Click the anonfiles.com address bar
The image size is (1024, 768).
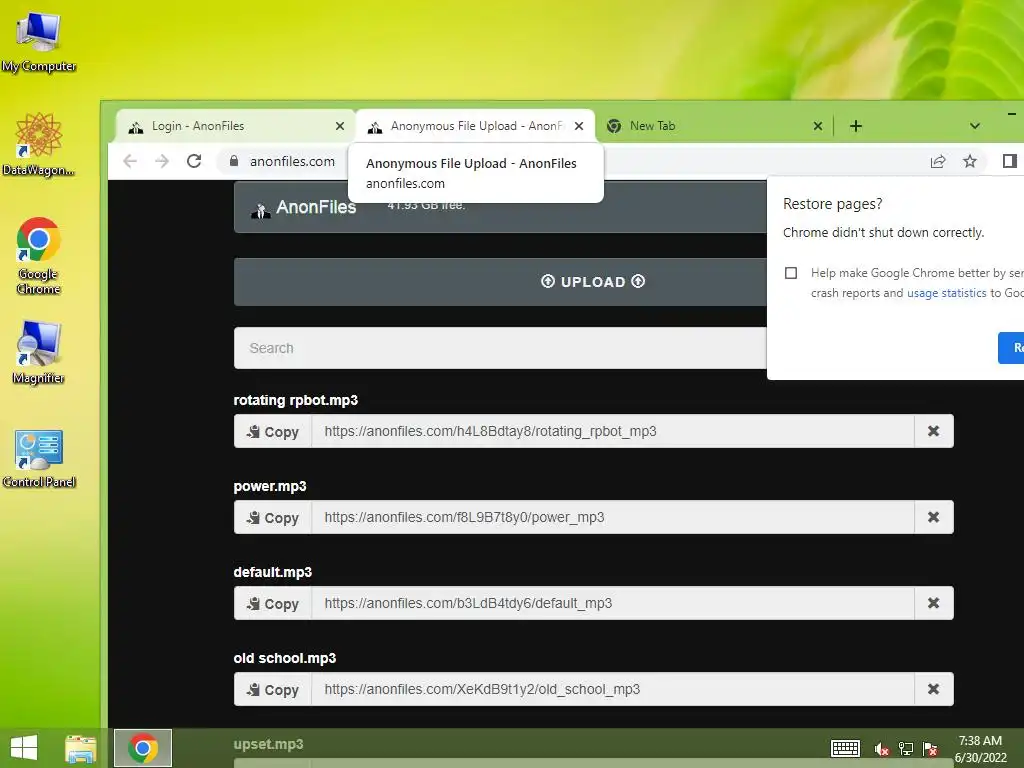point(292,161)
